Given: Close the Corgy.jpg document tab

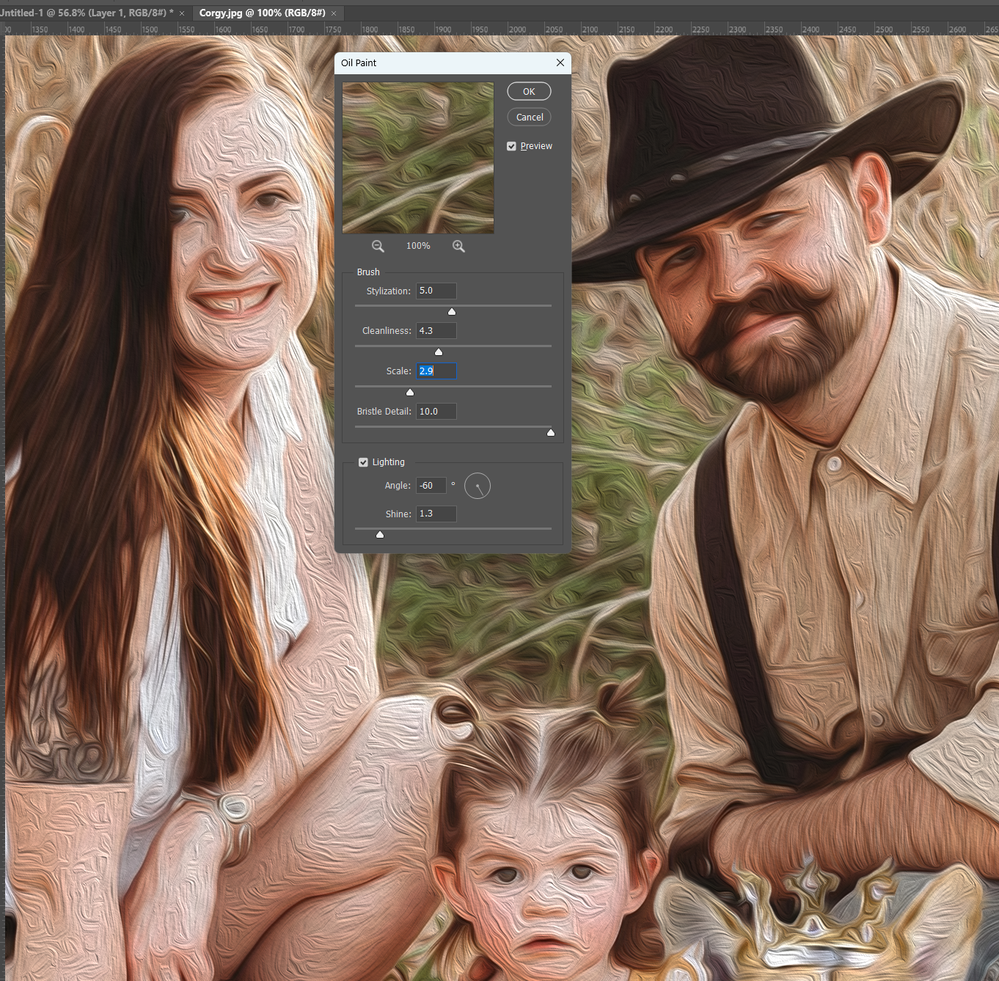Looking at the screenshot, I should click(334, 13).
